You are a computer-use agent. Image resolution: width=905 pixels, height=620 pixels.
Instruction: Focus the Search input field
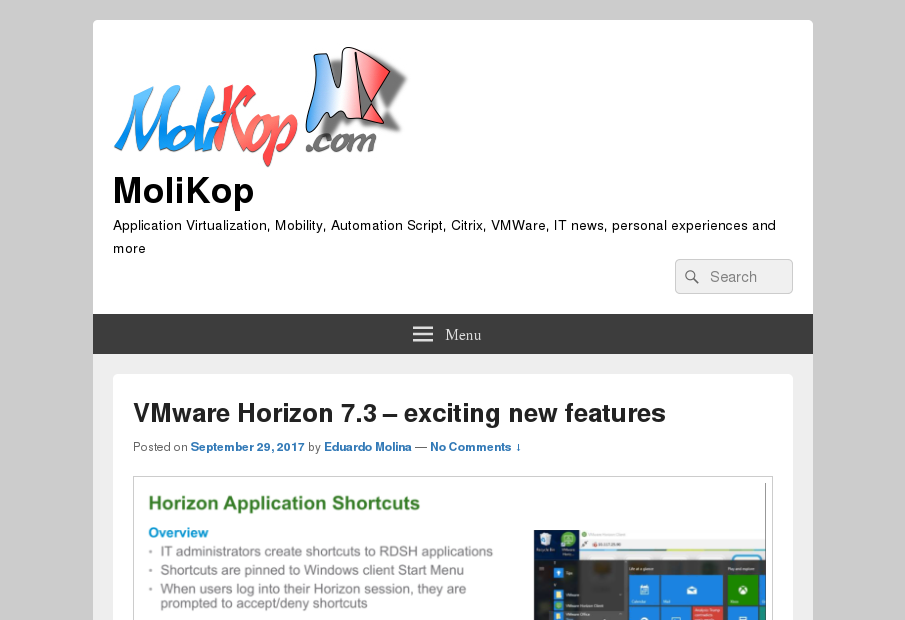[734, 277]
